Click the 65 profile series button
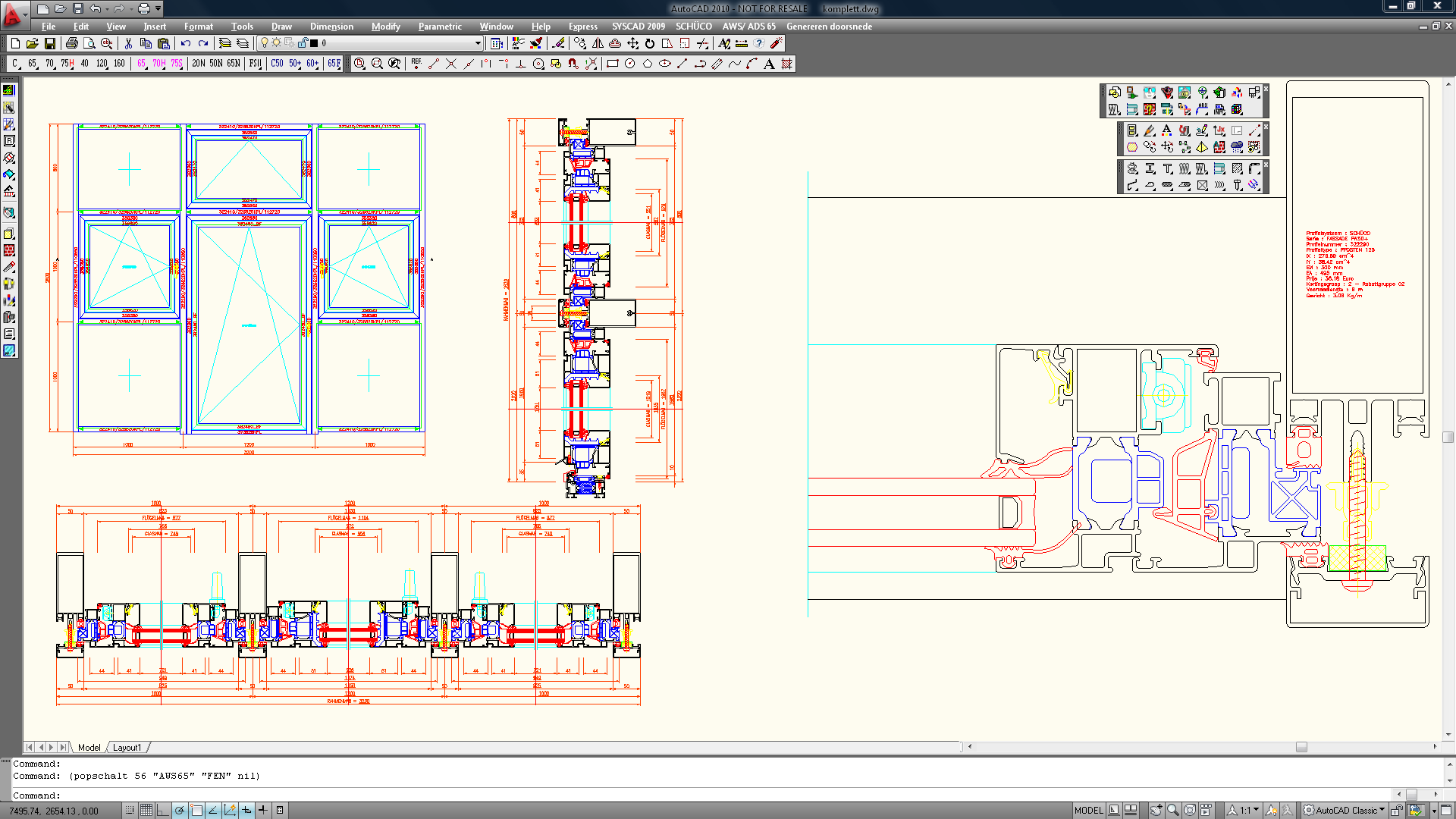 [x=32, y=64]
